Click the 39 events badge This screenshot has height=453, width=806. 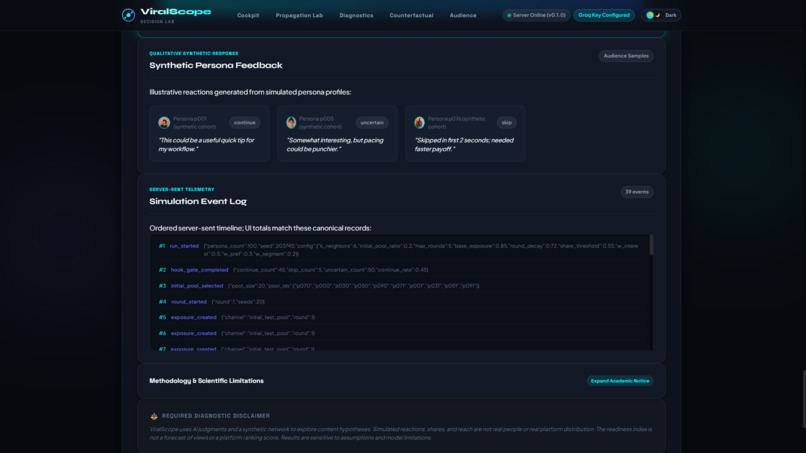pyautogui.click(x=636, y=192)
